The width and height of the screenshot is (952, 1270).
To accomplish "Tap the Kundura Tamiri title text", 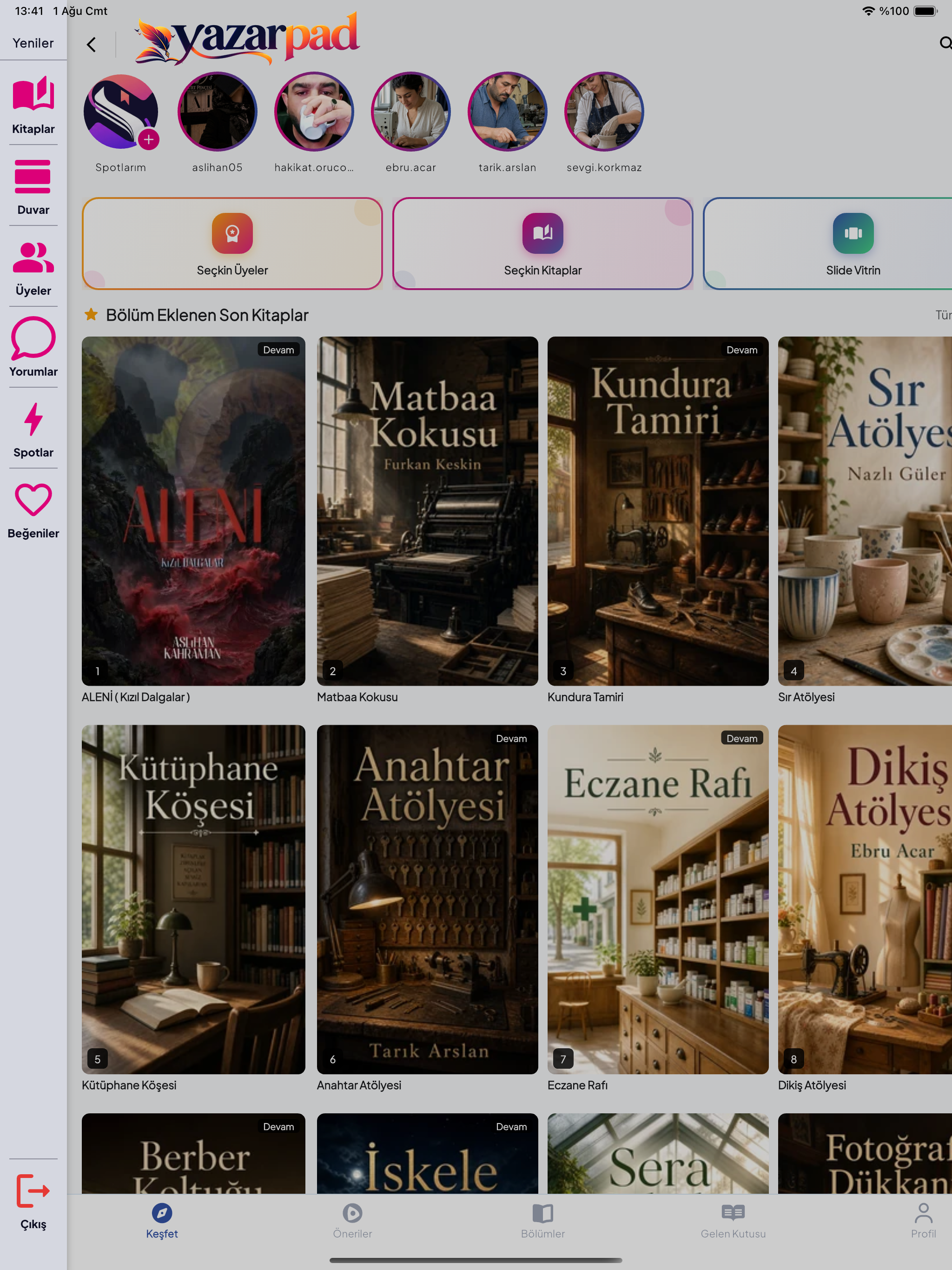I will (x=585, y=697).
